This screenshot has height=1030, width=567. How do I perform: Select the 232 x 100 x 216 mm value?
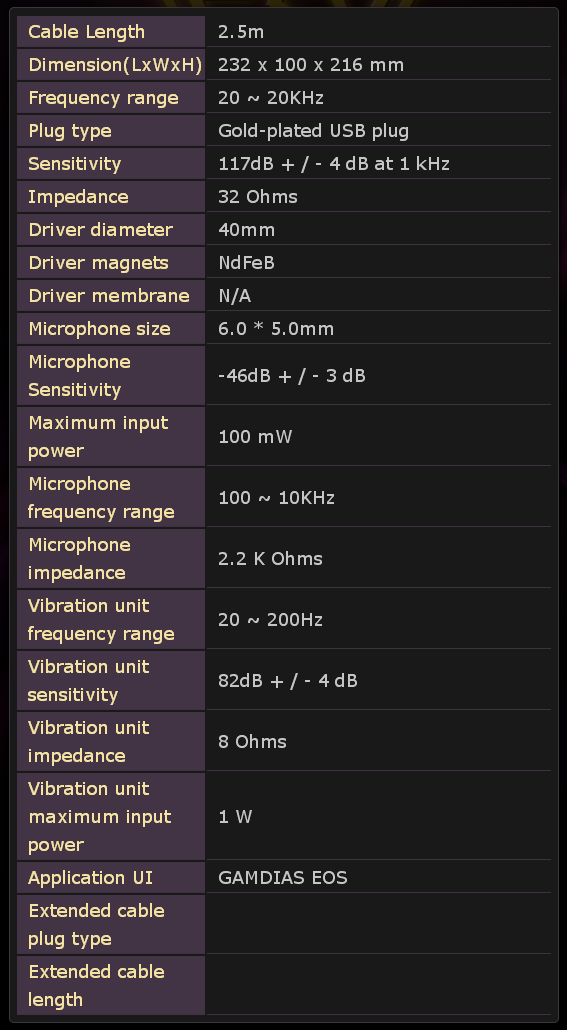[x=311, y=64]
